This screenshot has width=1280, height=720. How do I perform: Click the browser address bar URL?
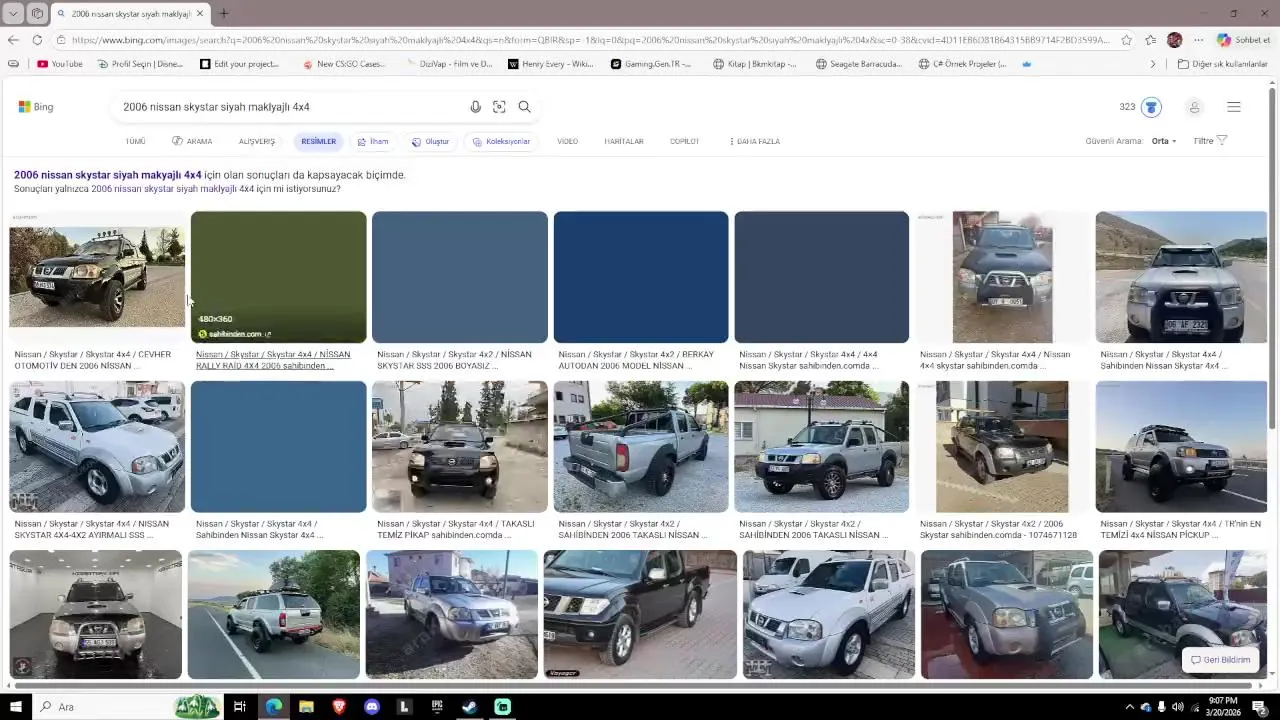pyautogui.click(x=590, y=40)
